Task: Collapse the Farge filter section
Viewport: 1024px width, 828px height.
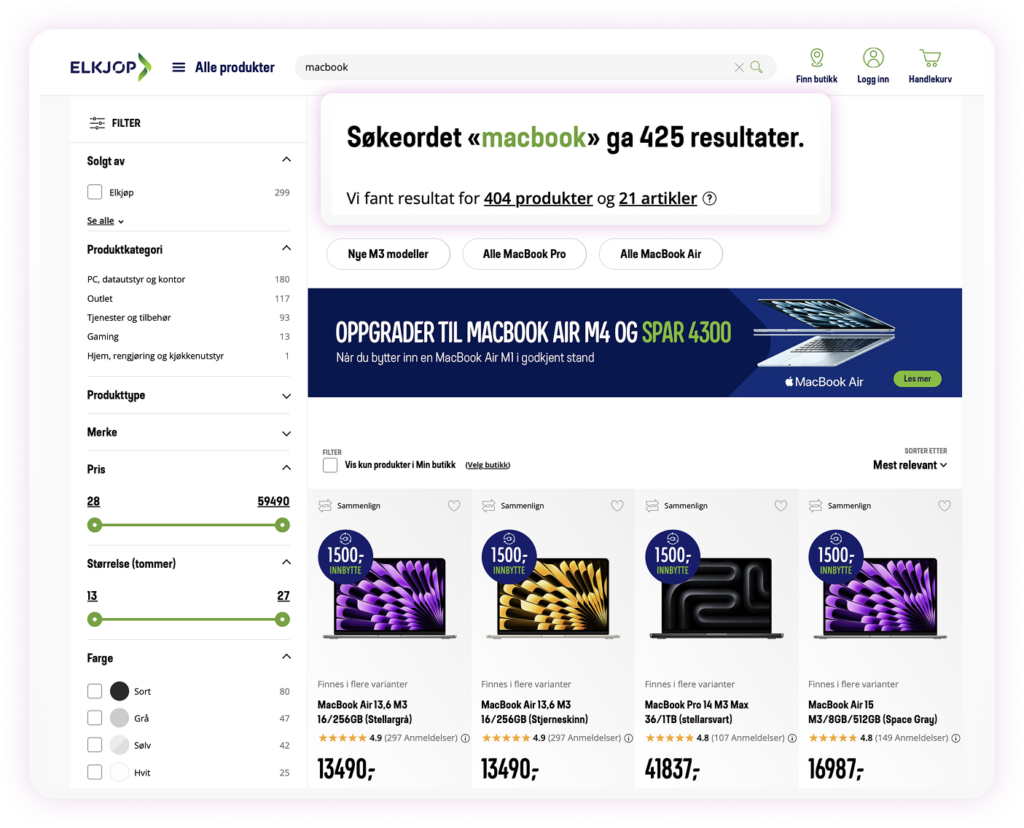Action: (286, 657)
